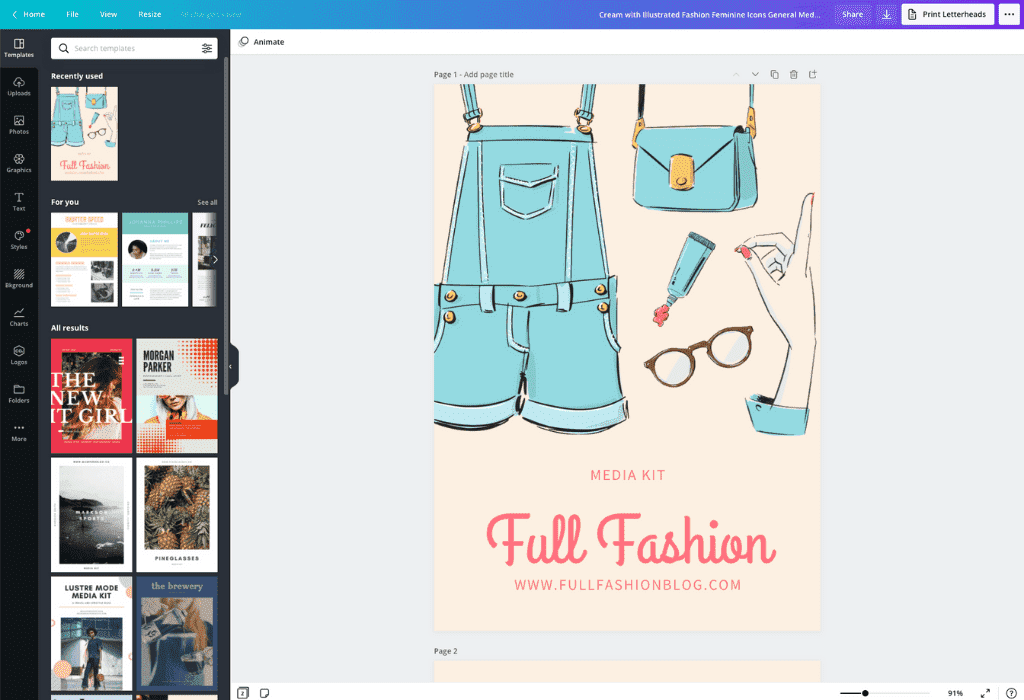Open the File menu

pos(72,14)
